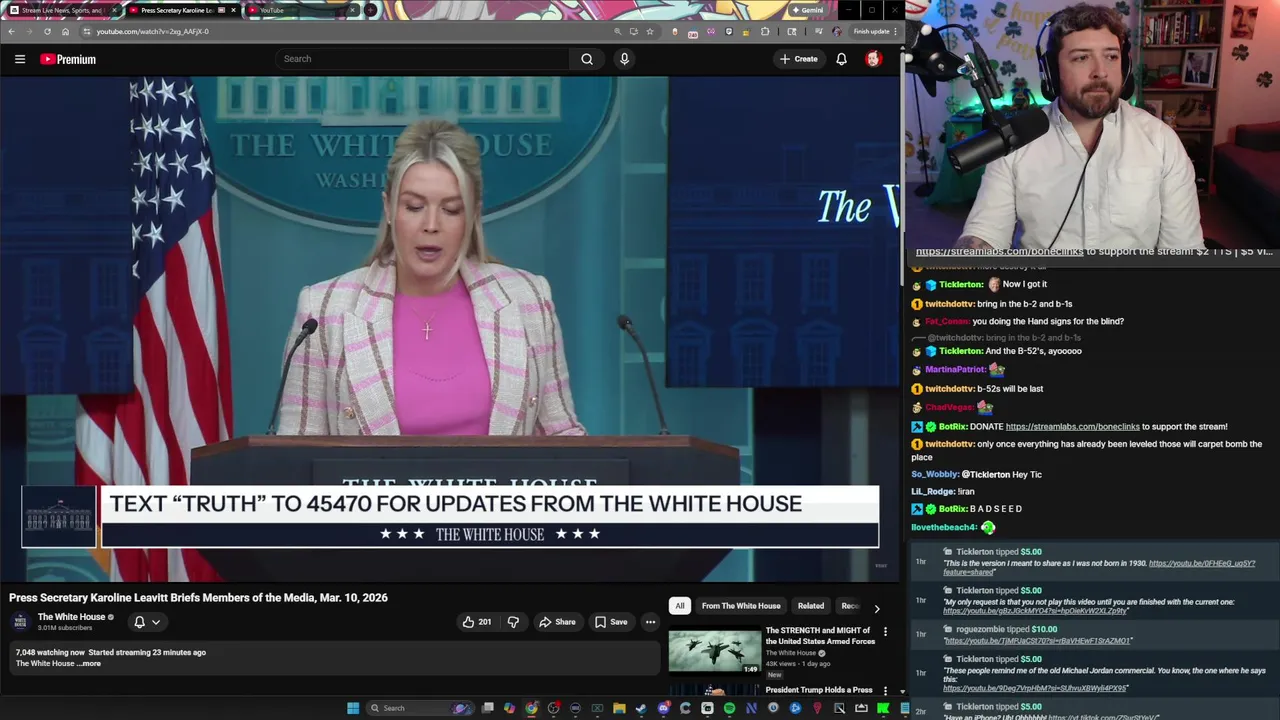Open youtu.be link in roguezombie's $10.00 tip
The image size is (1280, 720).
pos(1037,641)
